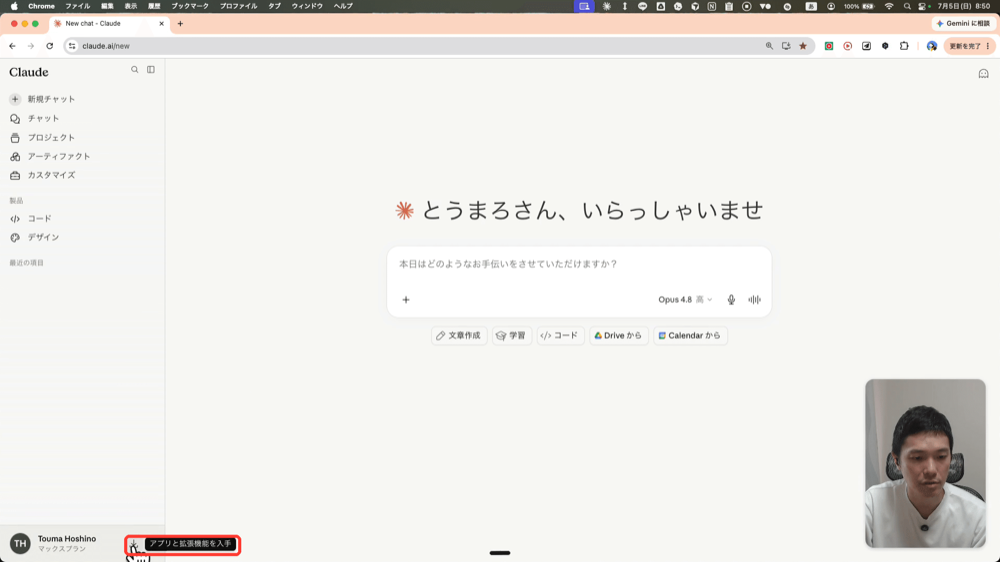Click the plus attachment icon in prompt box

tap(406, 300)
